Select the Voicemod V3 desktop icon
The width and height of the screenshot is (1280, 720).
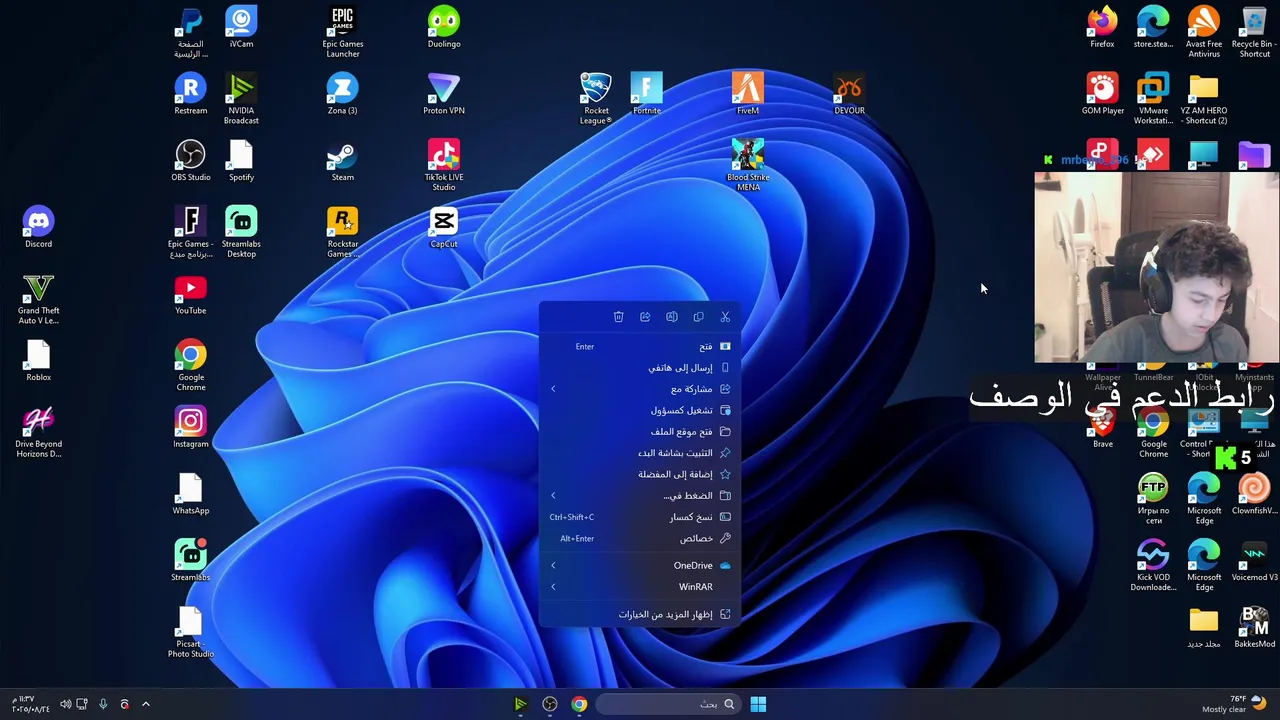coord(1254,560)
